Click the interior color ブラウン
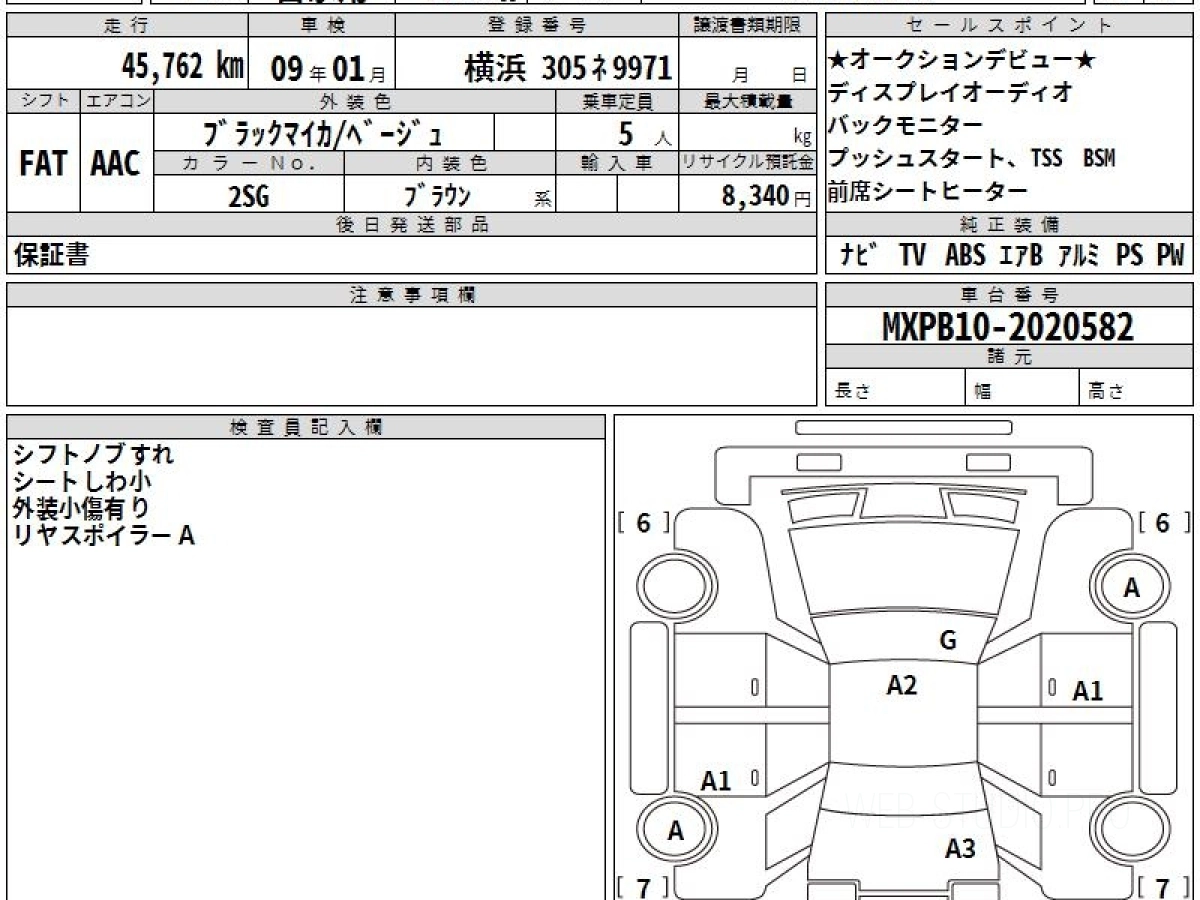The image size is (1200, 900). tap(437, 196)
